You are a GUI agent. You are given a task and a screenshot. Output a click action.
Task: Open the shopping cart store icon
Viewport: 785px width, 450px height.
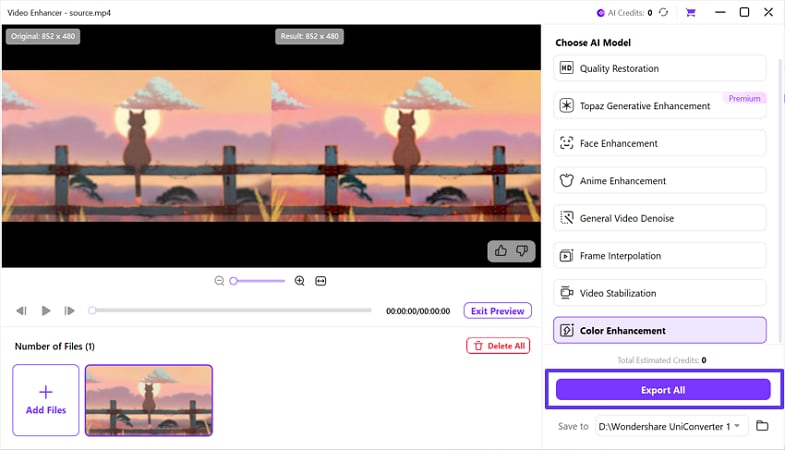690,13
